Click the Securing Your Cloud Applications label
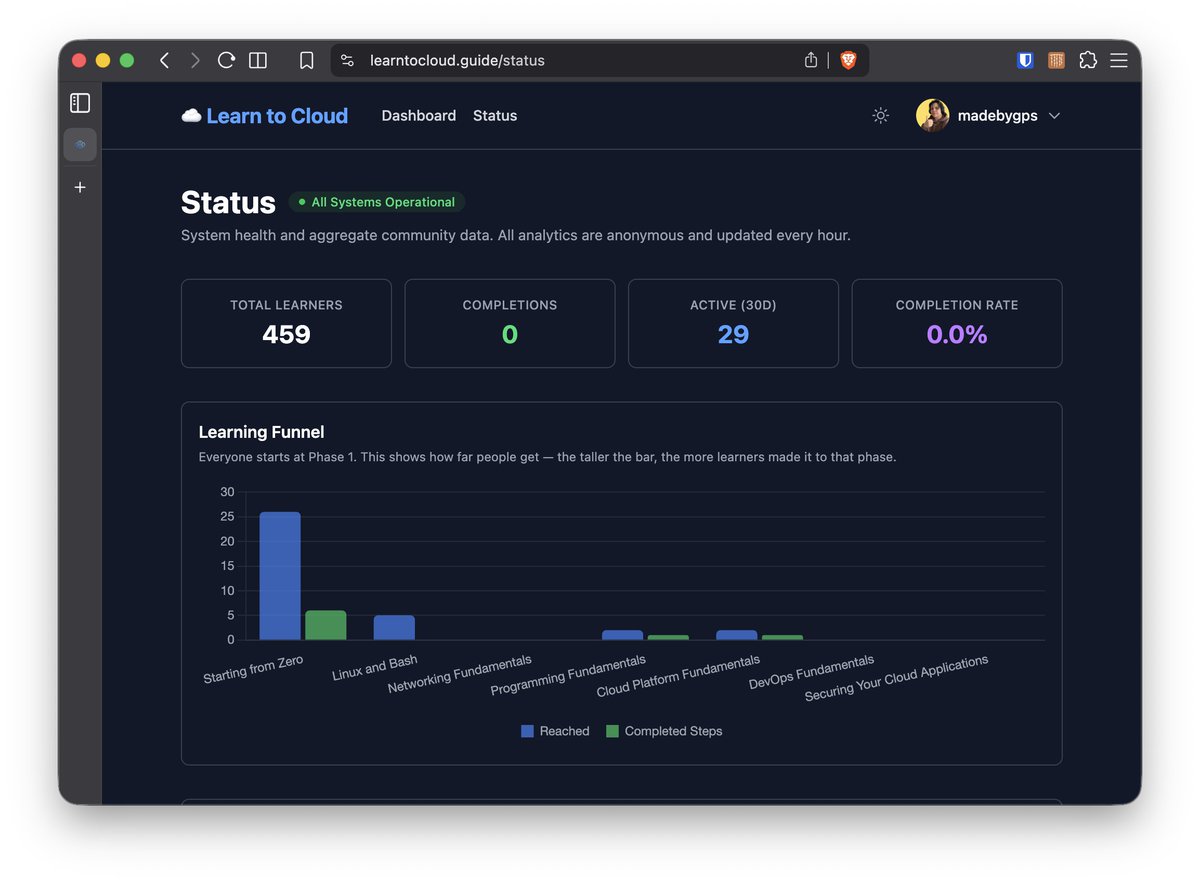This screenshot has height=882, width=1200. click(896, 678)
